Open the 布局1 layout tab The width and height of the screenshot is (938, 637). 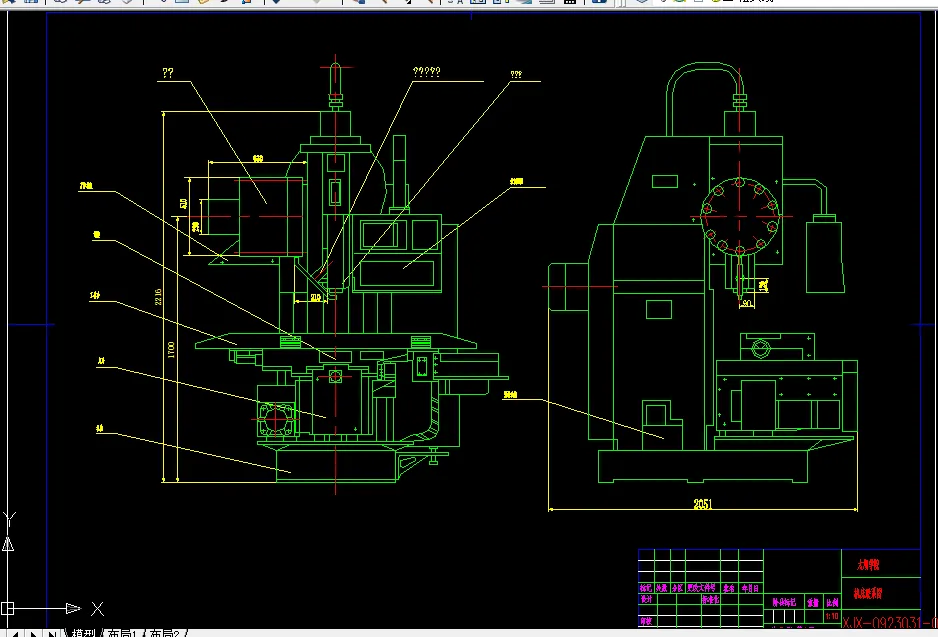123,633
